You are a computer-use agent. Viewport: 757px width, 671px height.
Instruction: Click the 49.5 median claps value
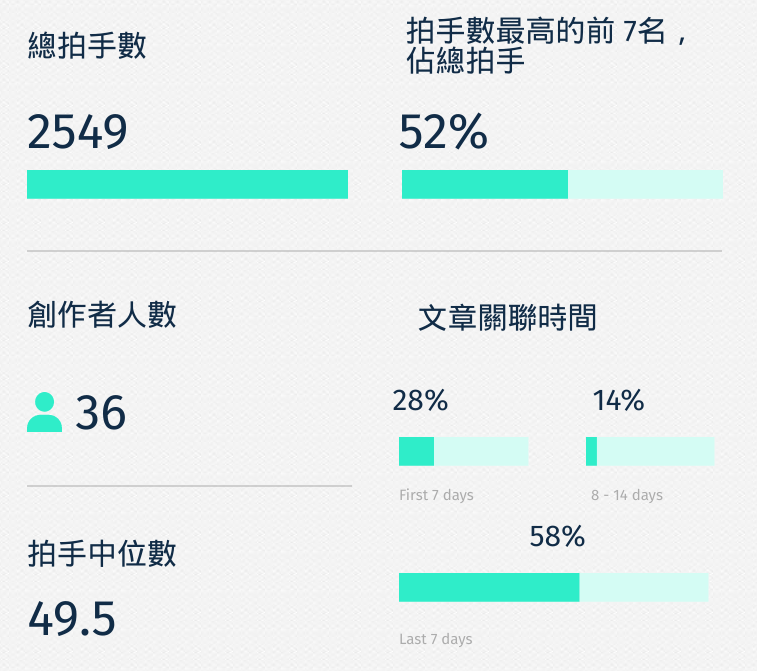[72, 619]
